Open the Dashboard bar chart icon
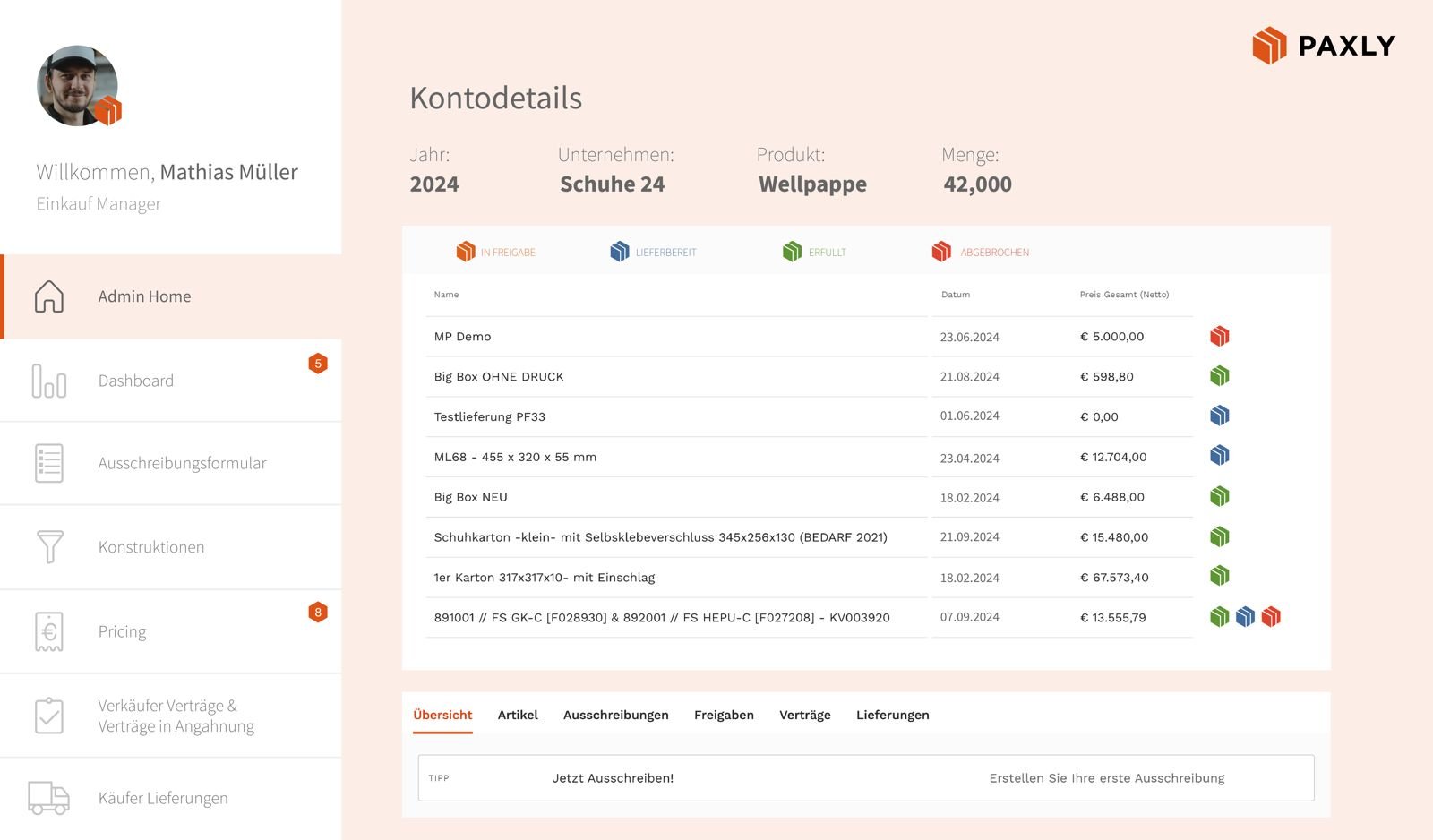Image resolution: width=1433 pixels, height=840 pixels. click(49, 381)
